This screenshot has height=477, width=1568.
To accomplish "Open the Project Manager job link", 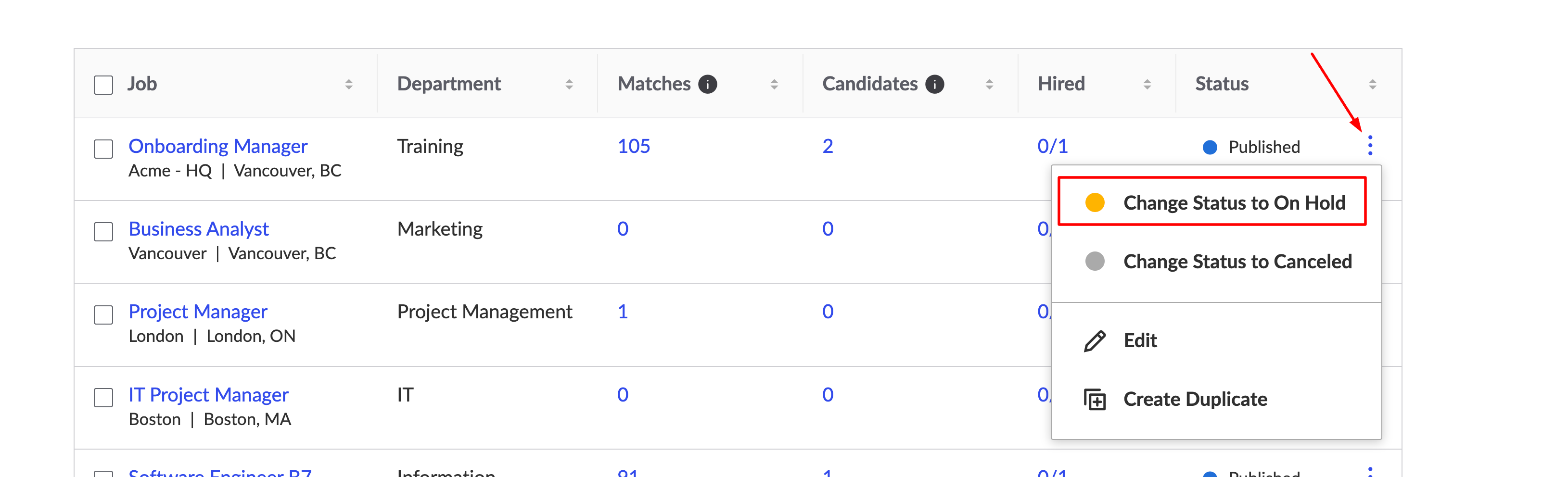I will pos(198,312).
